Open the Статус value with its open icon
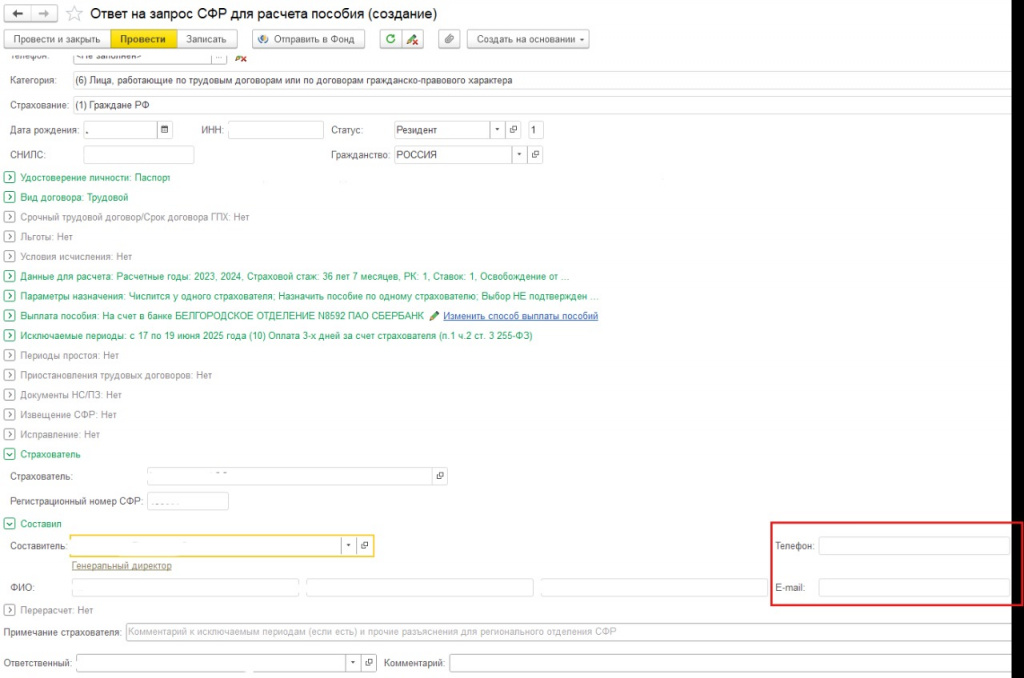The width and height of the screenshot is (1024, 678). [x=513, y=130]
